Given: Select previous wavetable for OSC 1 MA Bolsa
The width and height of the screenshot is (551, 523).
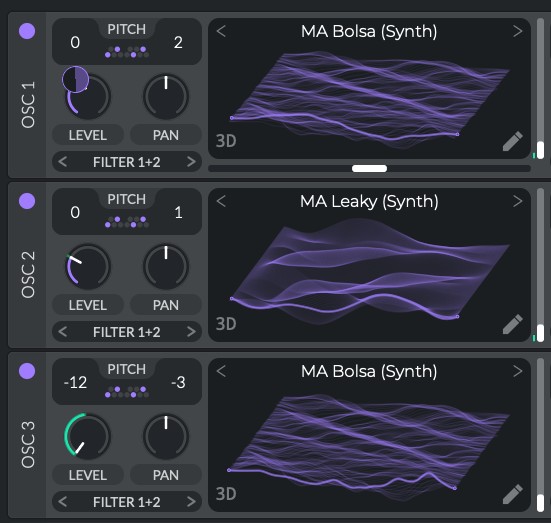Looking at the screenshot, I should pos(221,31).
